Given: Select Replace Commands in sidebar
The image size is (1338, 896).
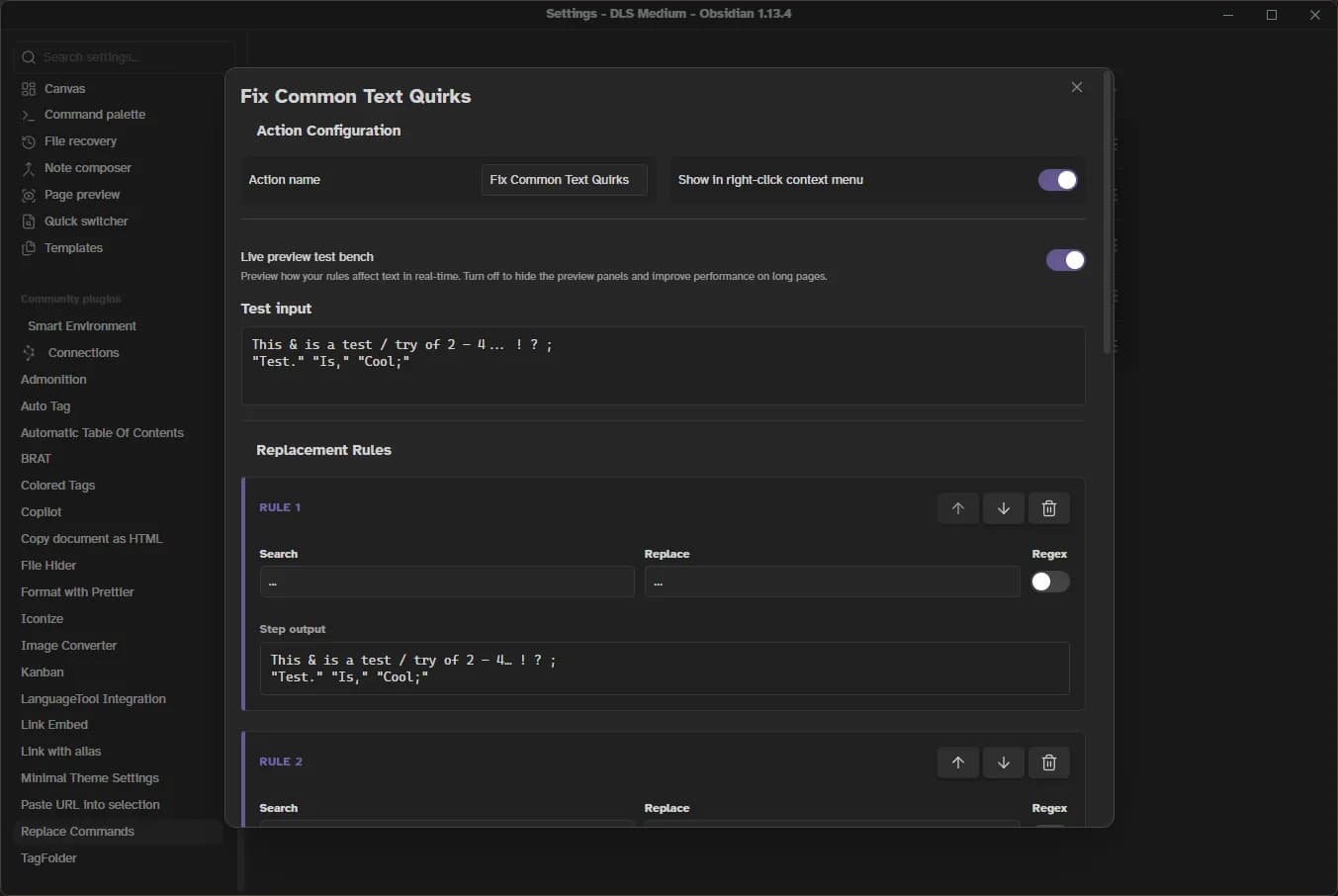Looking at the screenshot, I should coord(118,832).
